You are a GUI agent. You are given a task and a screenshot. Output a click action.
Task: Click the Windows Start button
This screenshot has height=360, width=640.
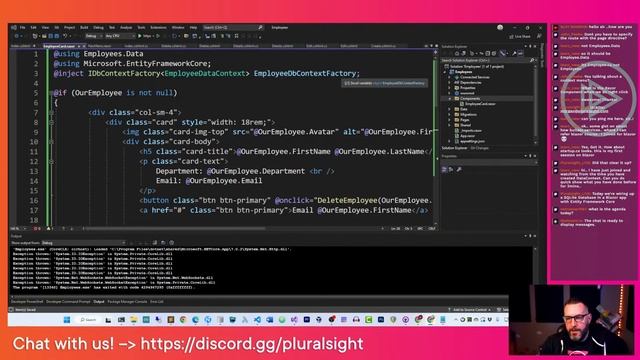[67, 320]
